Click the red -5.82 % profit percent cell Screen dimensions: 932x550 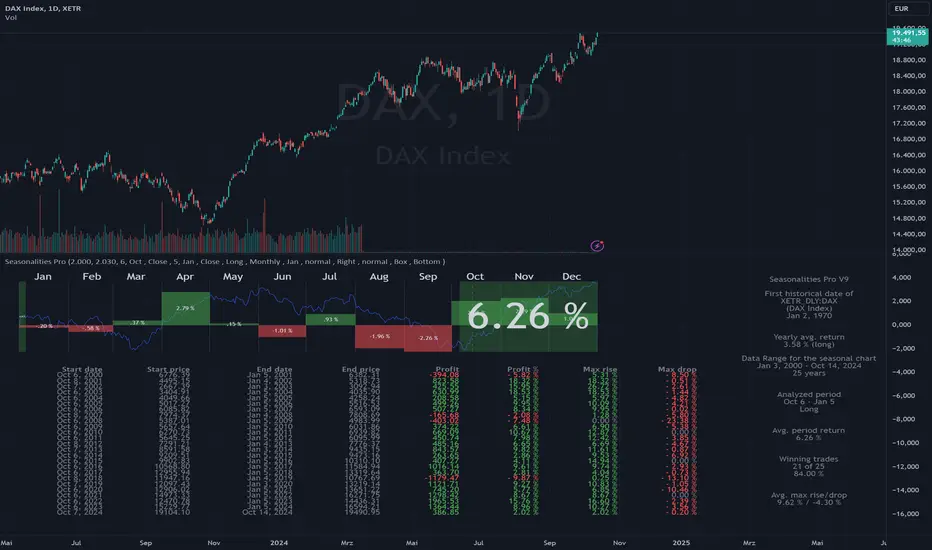pos(522,375)
